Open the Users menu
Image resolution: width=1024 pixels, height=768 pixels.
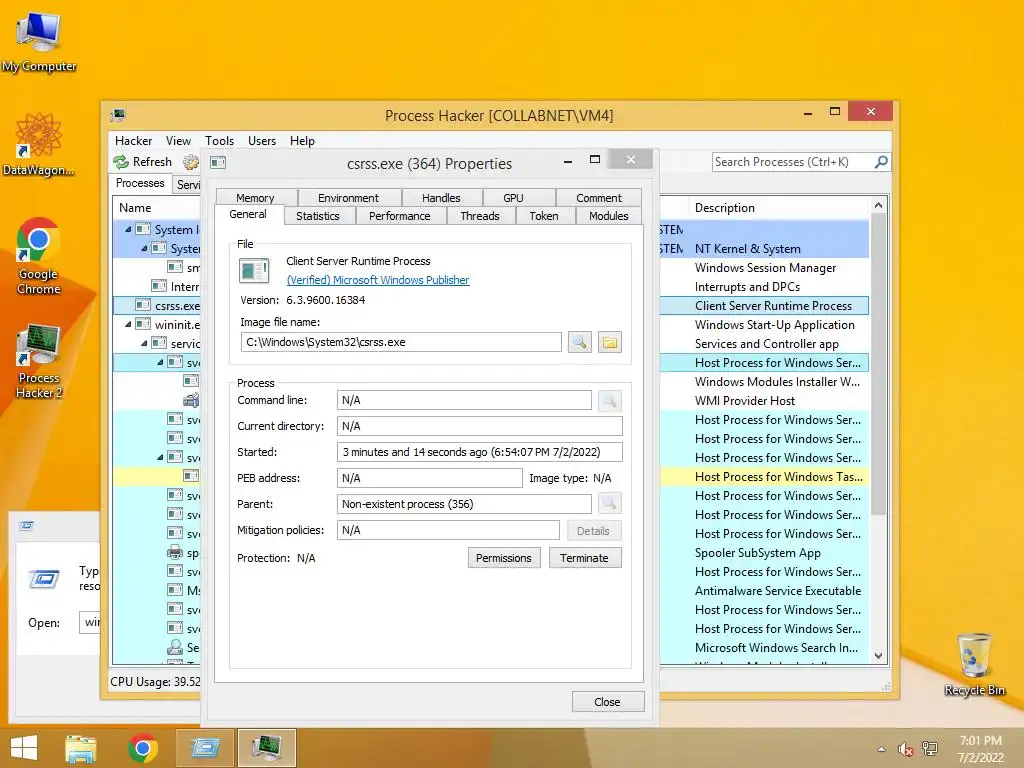pyautogui.click(x=262, y=141)
